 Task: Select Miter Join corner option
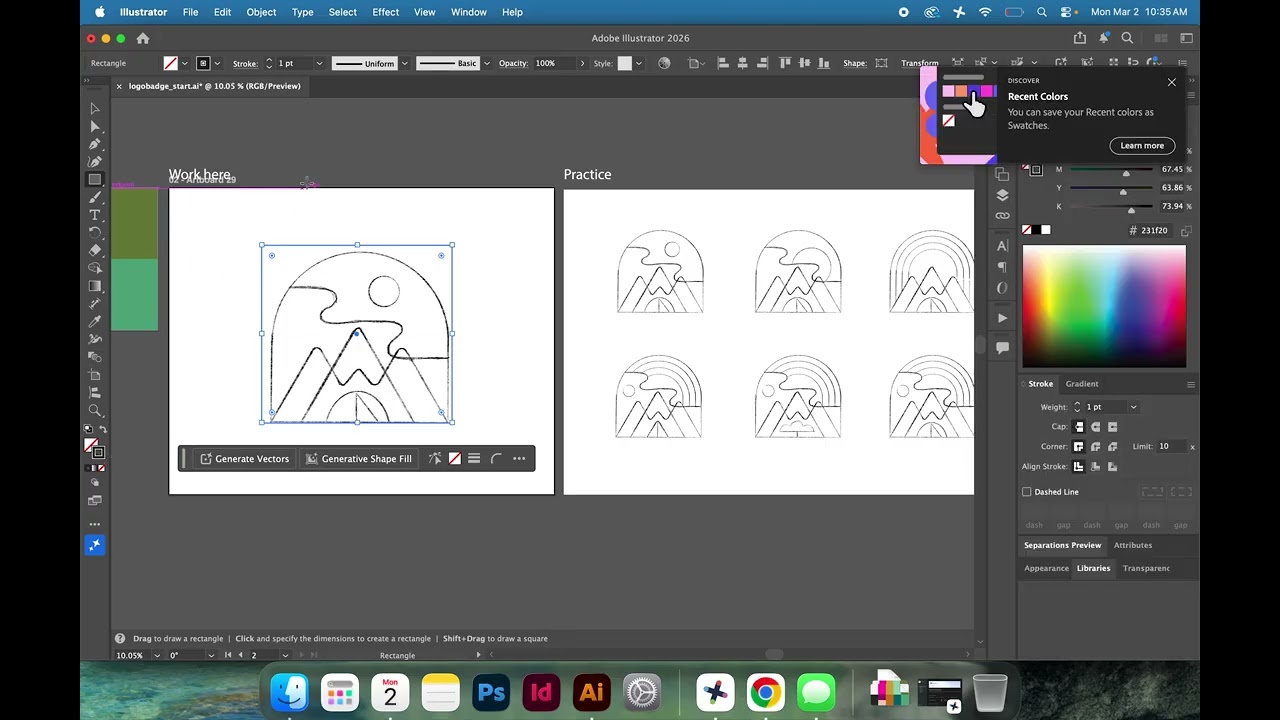(x=1079, y=447)
